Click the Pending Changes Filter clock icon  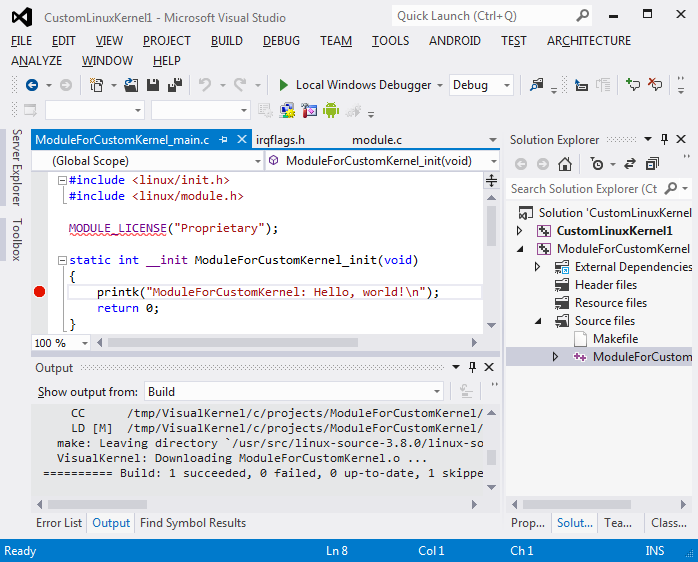(x=597, y=164)
